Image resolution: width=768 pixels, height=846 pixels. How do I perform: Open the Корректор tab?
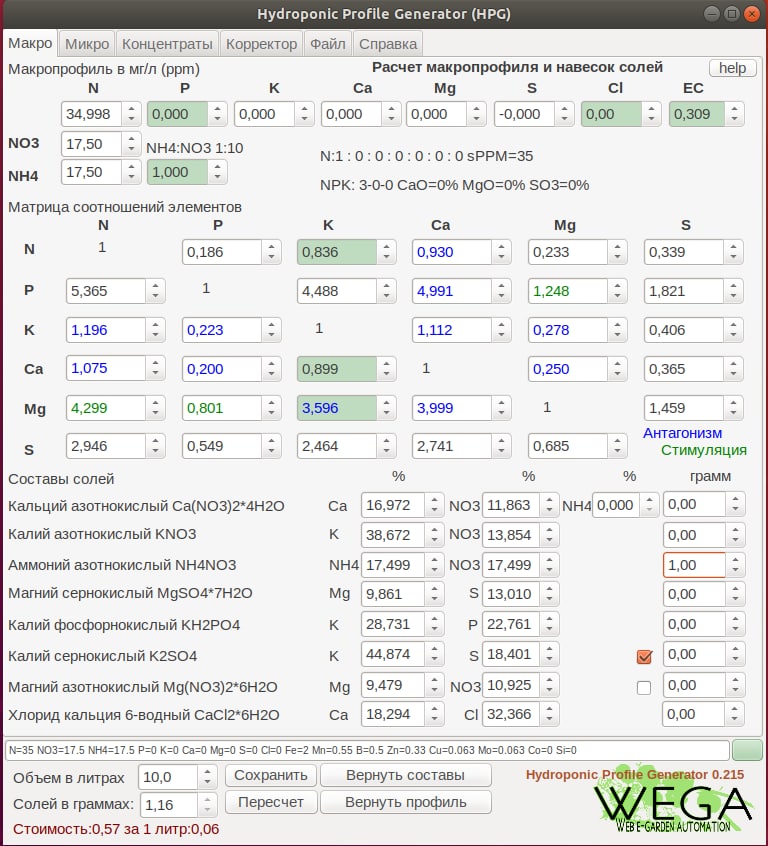[x=261, y=44]
